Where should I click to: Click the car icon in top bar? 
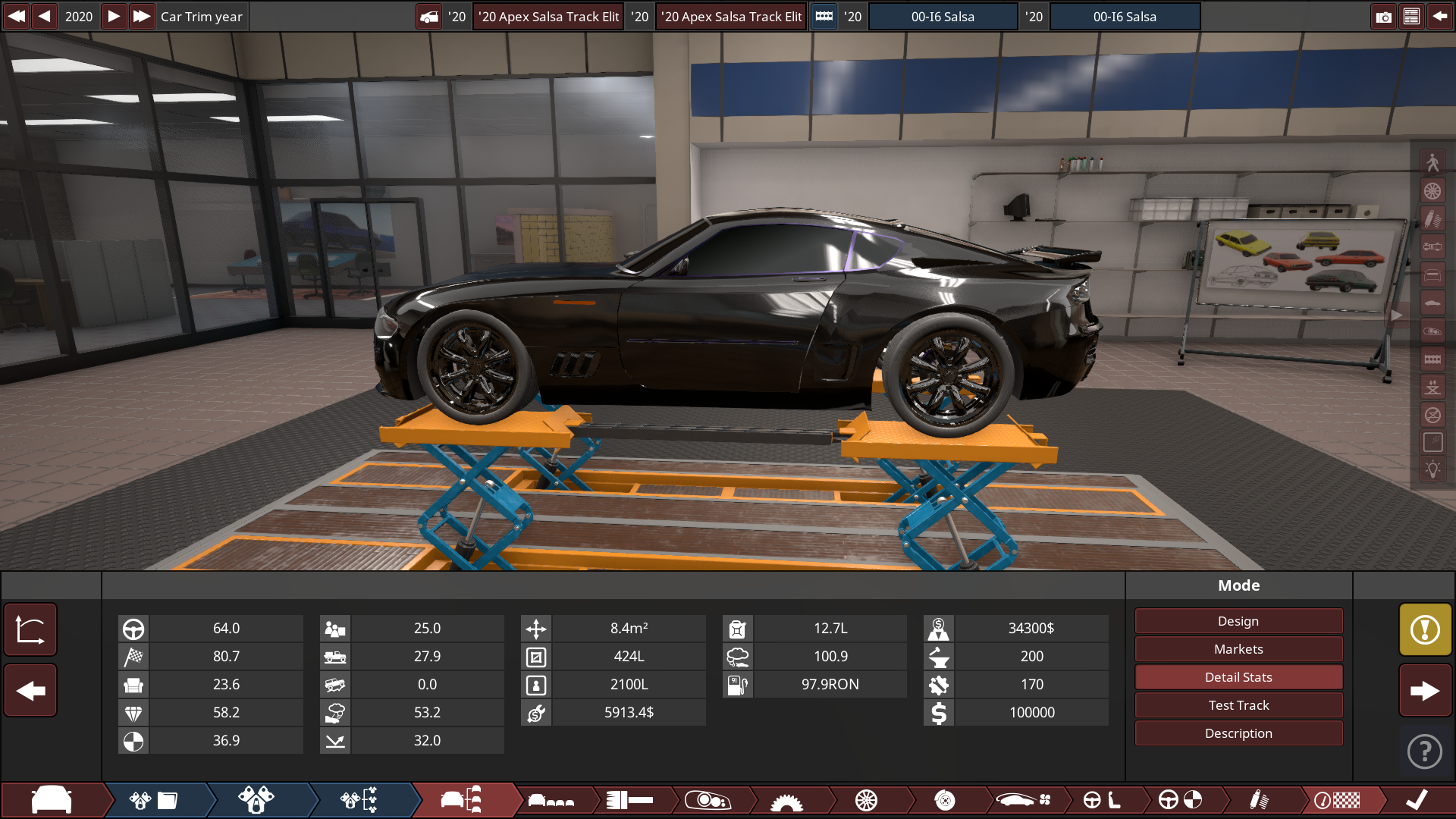coord(429,17)
